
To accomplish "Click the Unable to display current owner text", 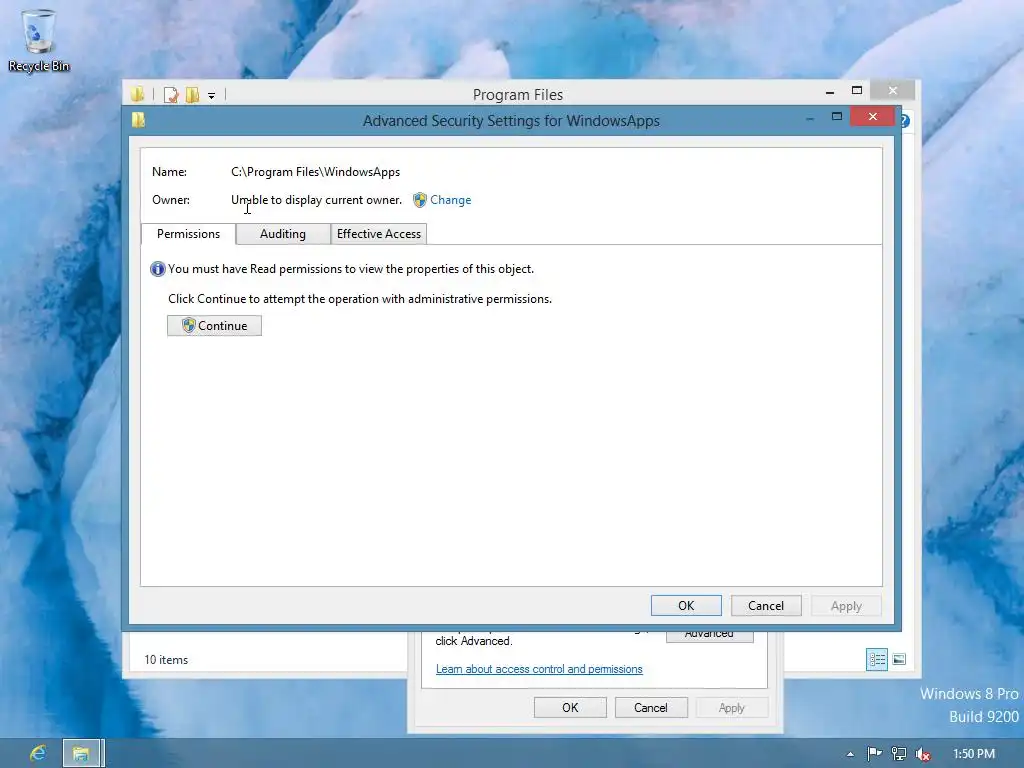I will point(316,200).
